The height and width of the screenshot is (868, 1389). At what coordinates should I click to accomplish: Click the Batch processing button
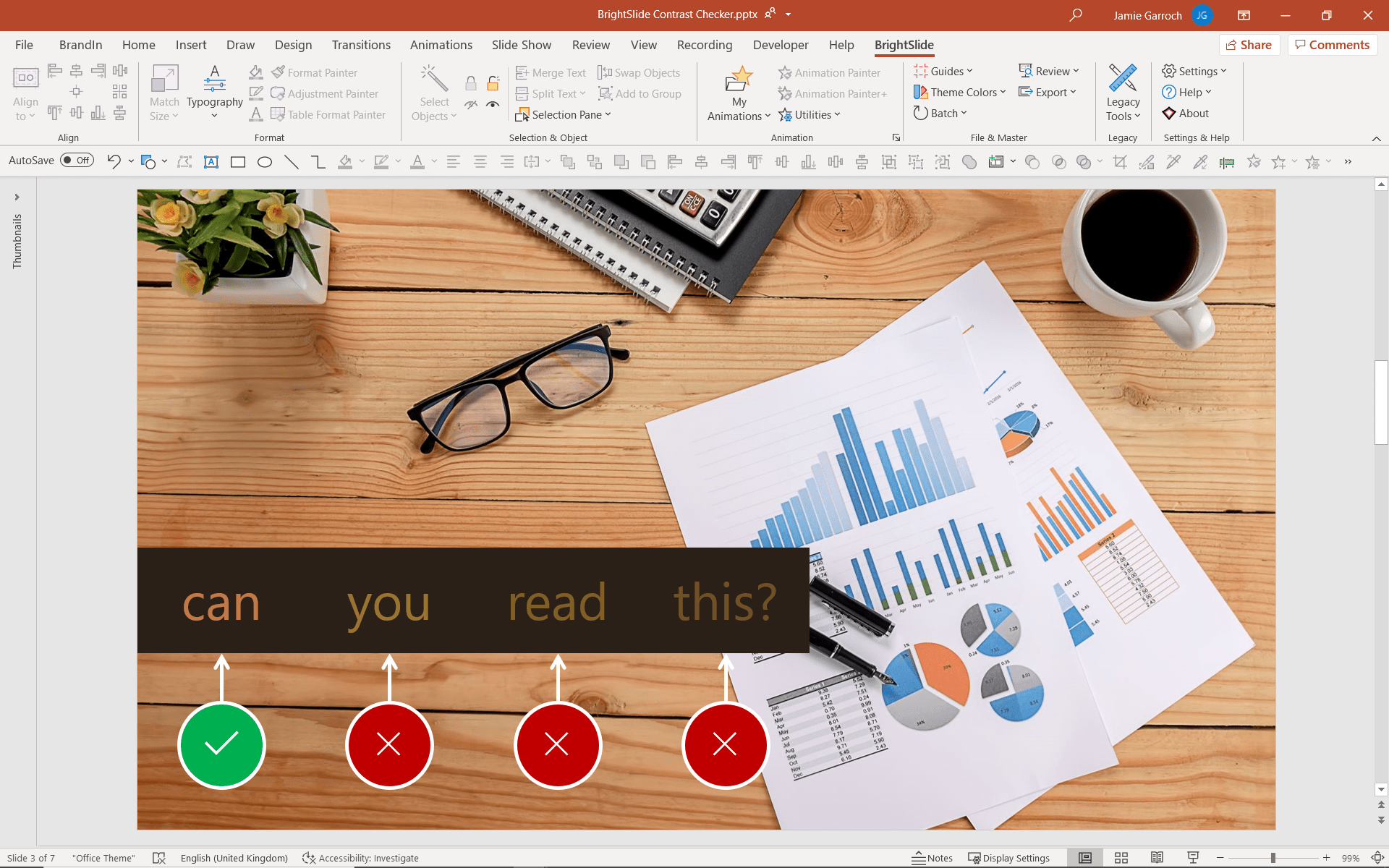[x=939, y=113]
